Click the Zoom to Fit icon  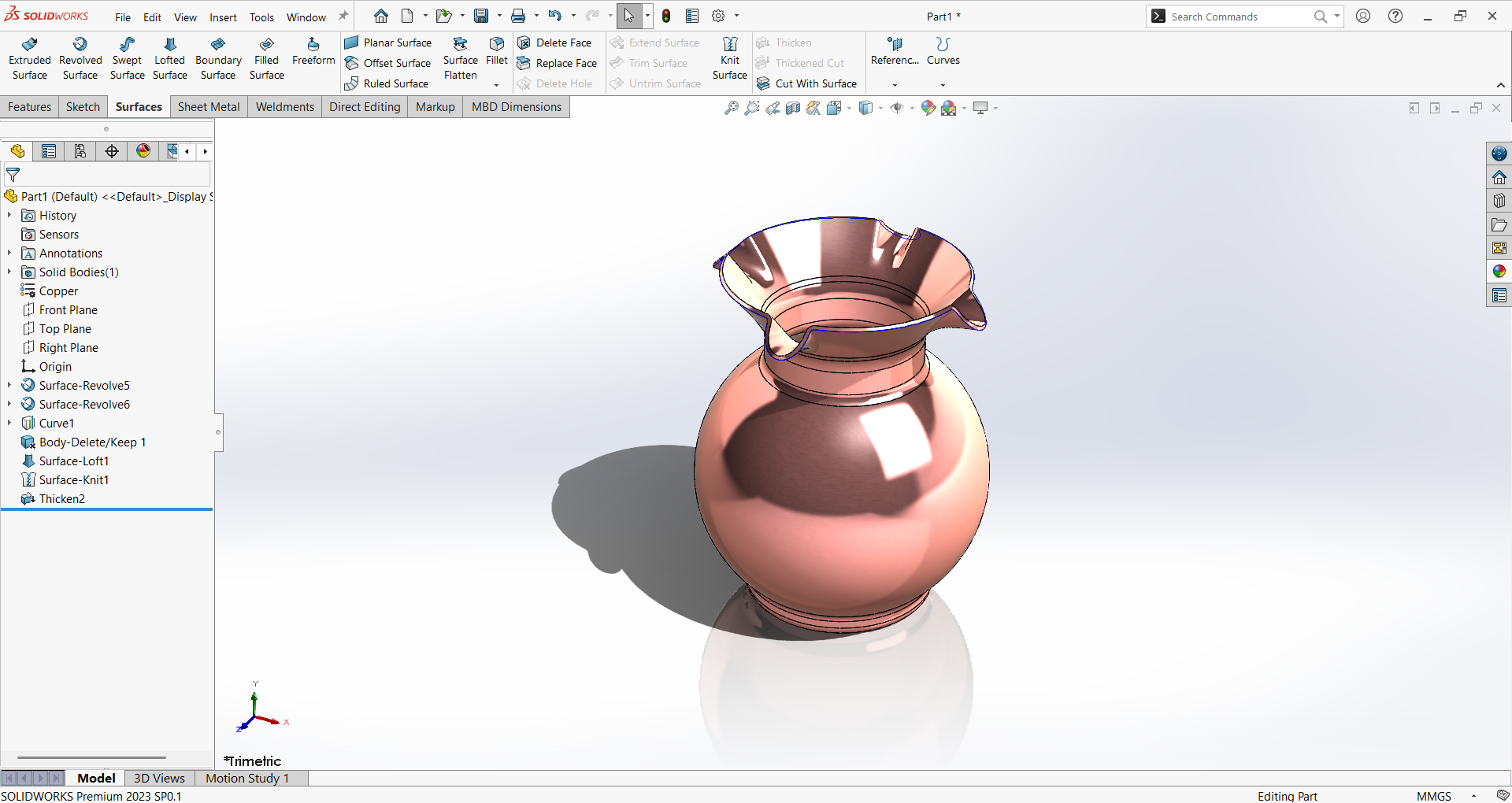pyautogui.click(x=731, y=108)
